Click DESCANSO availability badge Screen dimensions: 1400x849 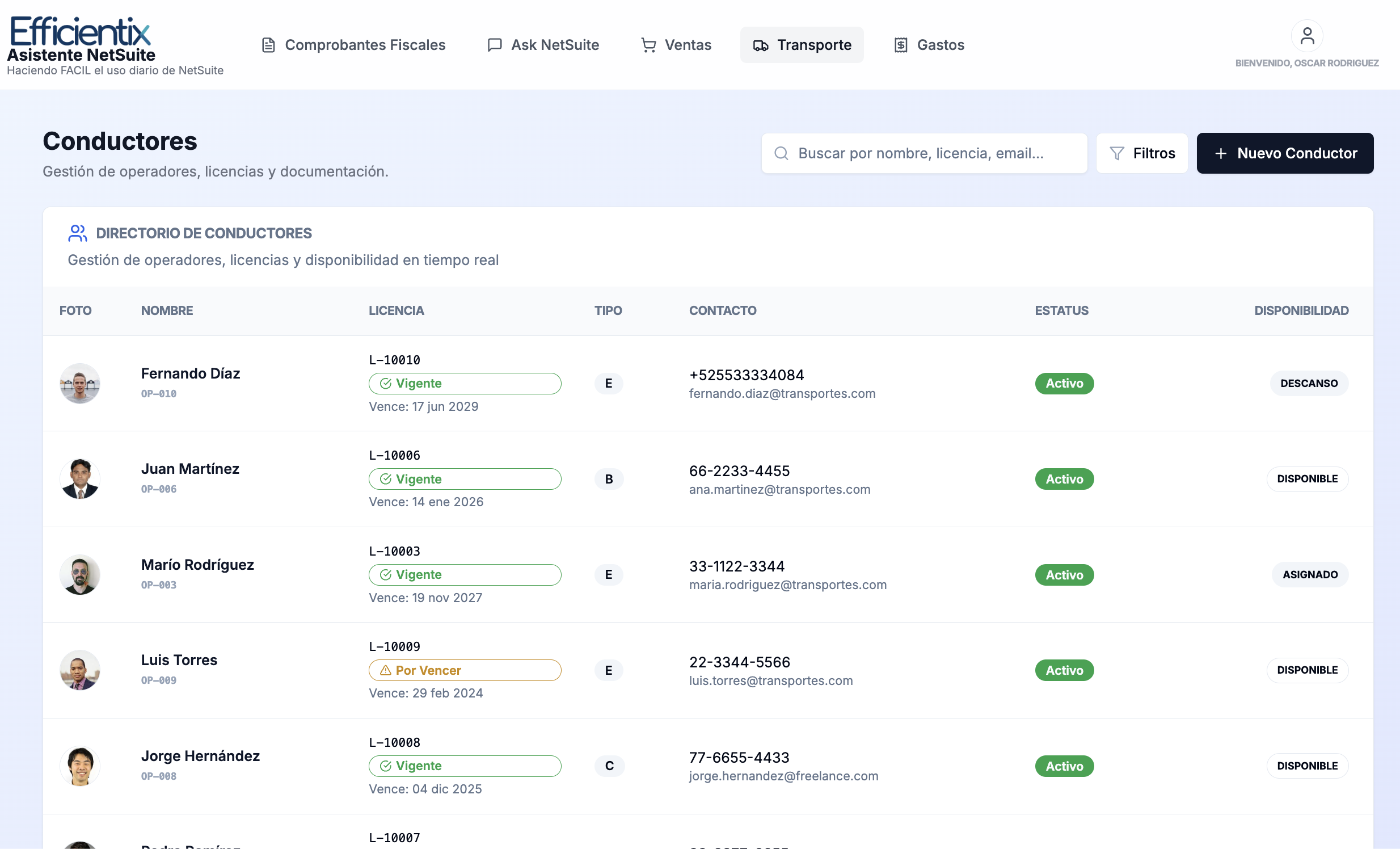point(1309,384)
